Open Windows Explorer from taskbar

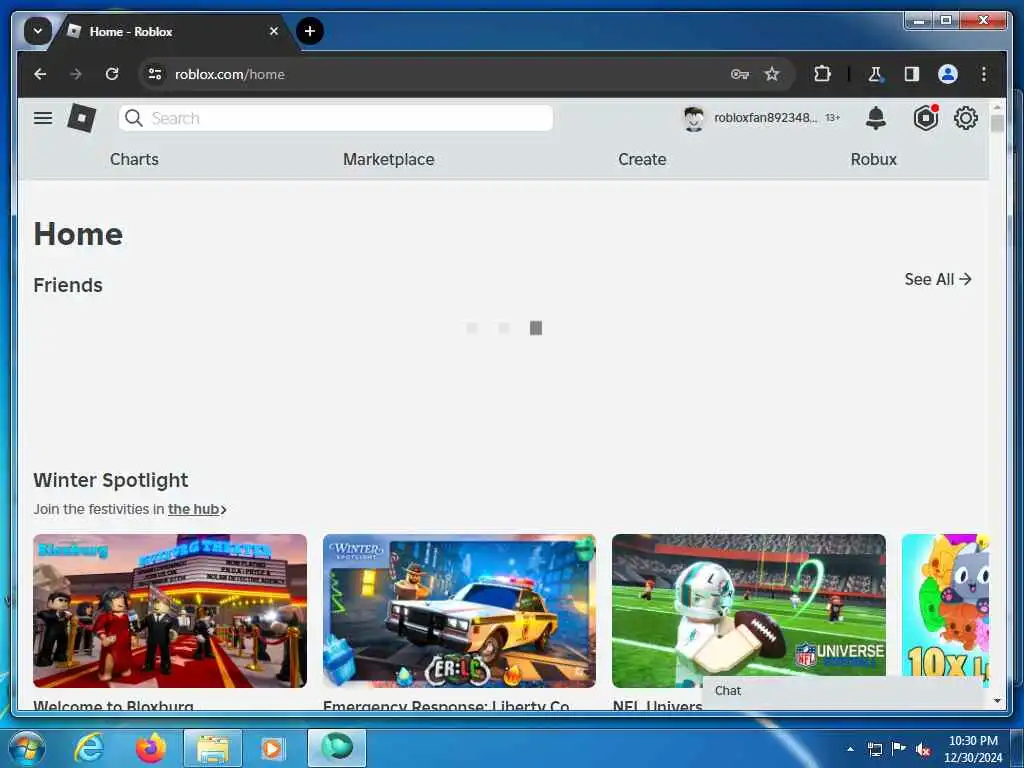(x=213, y=748)
